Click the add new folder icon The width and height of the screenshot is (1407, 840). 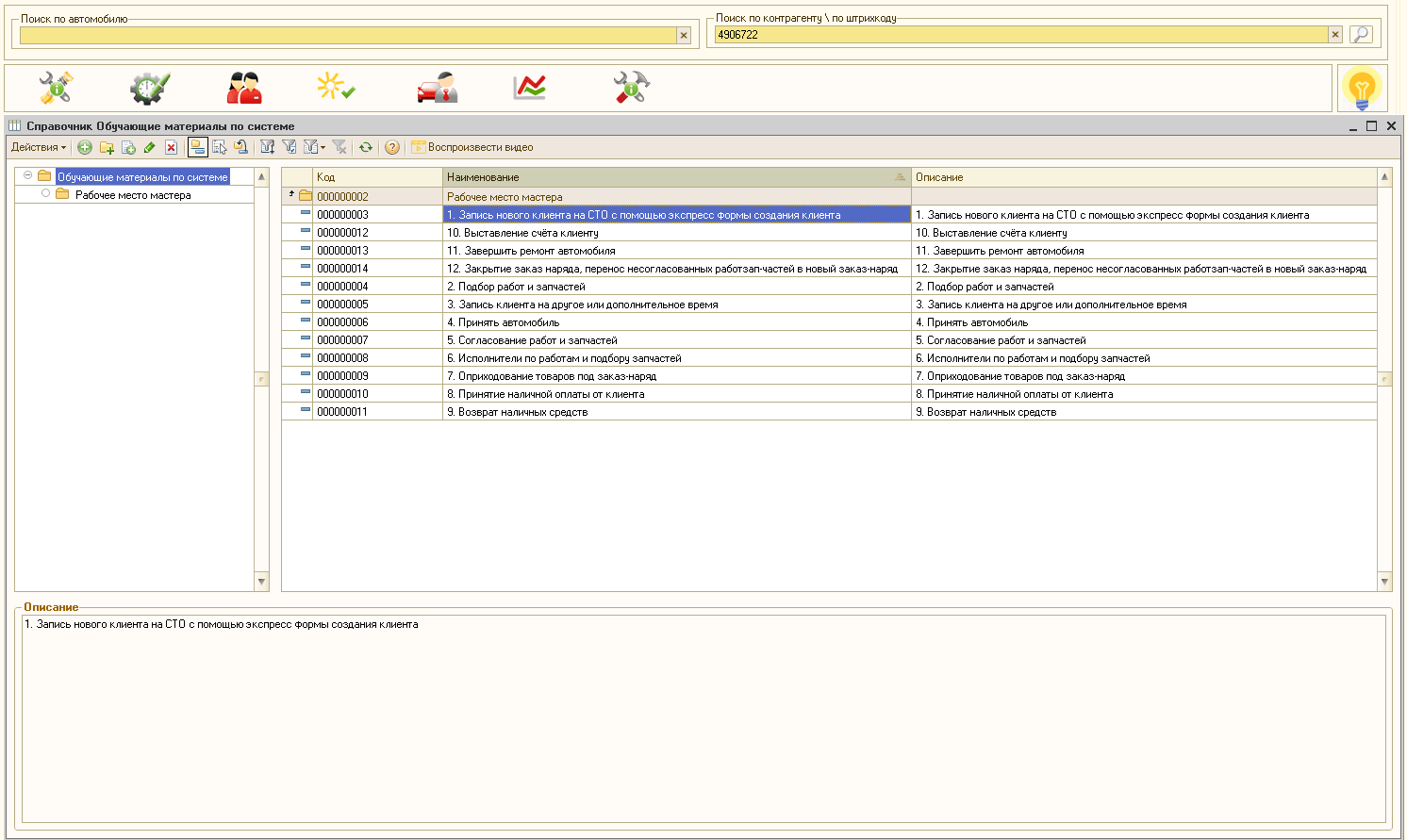coord(107,147)
